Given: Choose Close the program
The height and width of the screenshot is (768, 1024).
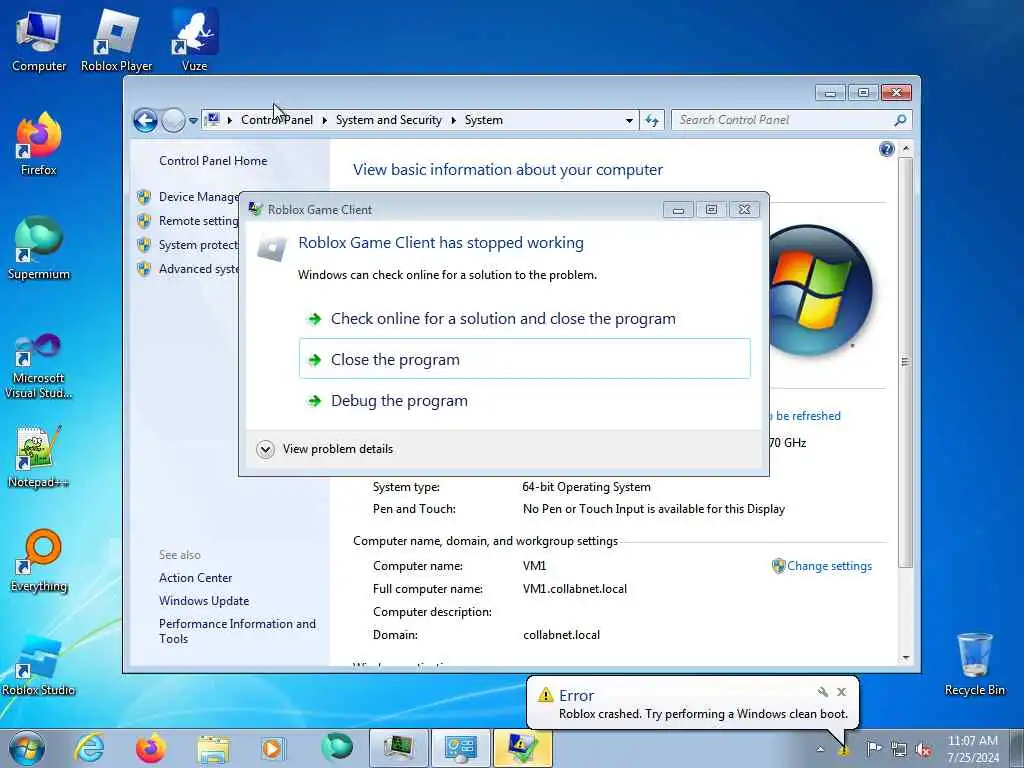Looking at the screenshot, I should click(x=524, y=359).
